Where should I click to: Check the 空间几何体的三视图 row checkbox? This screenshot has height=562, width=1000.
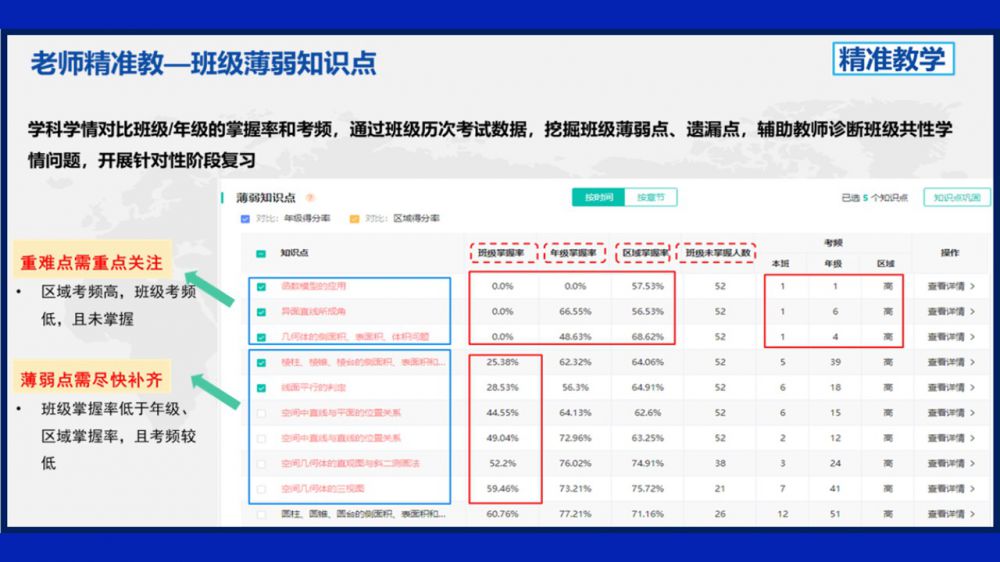262,489
